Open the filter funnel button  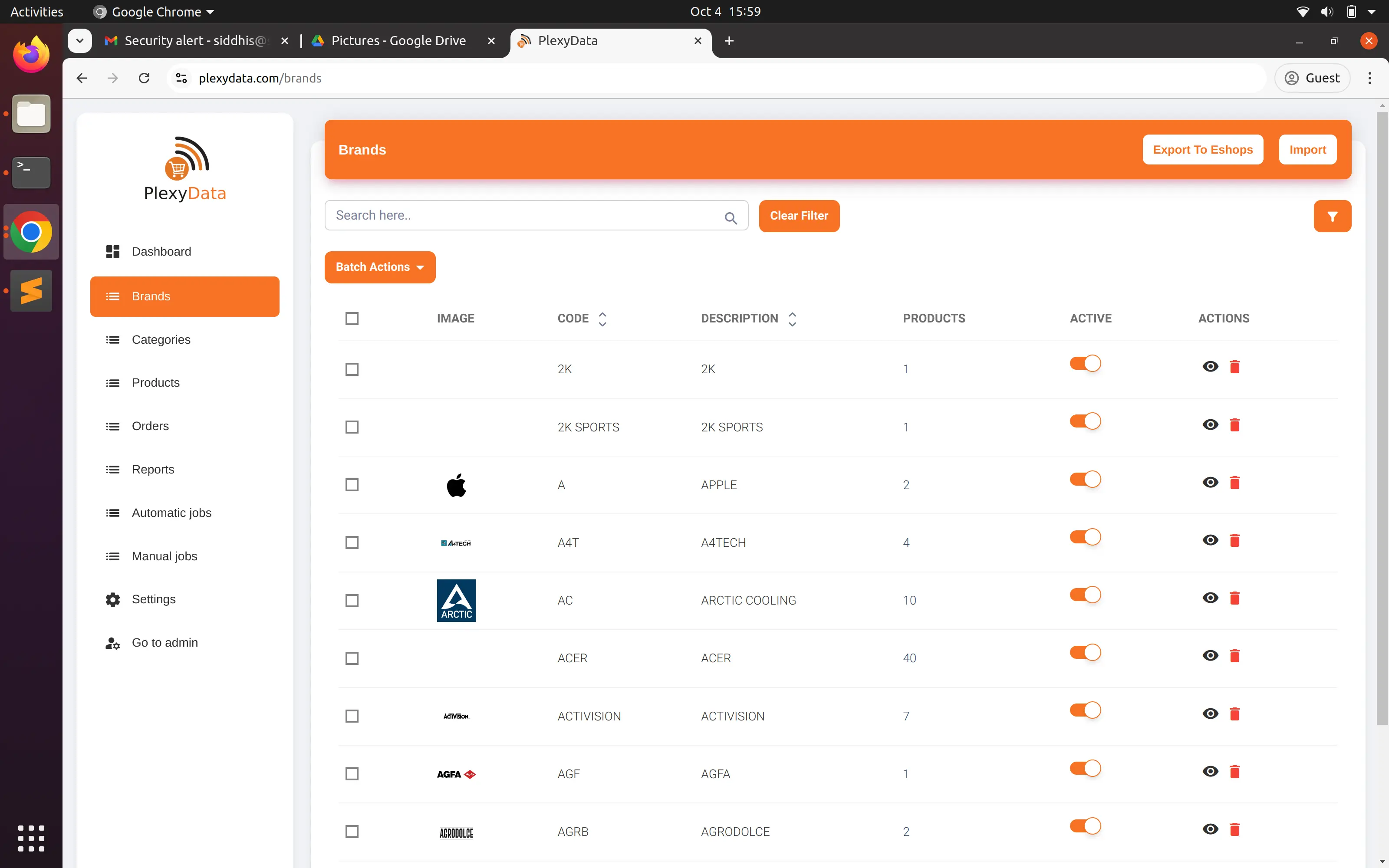[1332, 216]
